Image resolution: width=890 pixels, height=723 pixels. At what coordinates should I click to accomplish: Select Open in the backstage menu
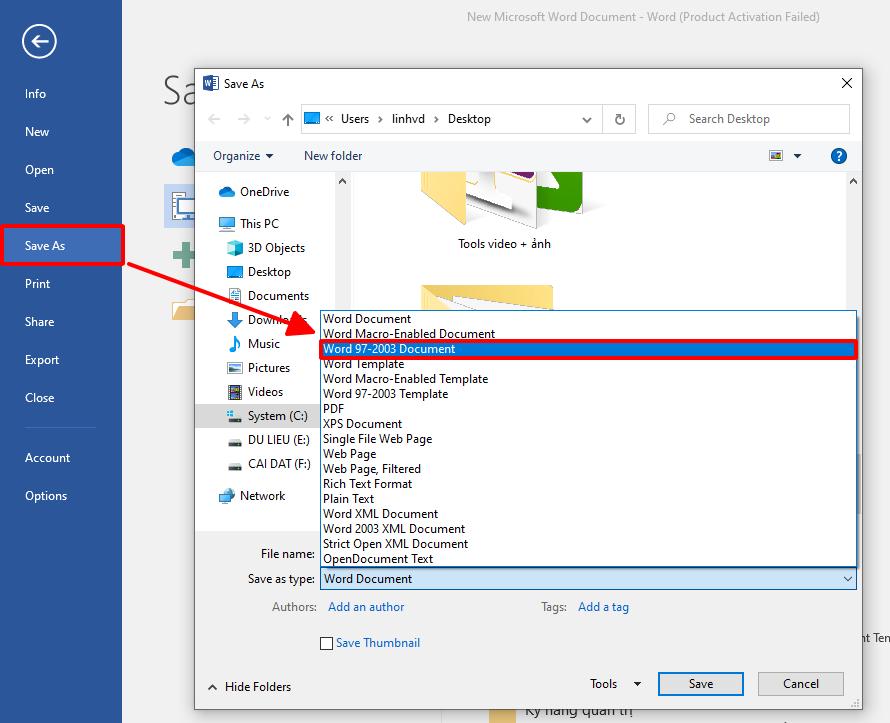[x=39, y=170]
